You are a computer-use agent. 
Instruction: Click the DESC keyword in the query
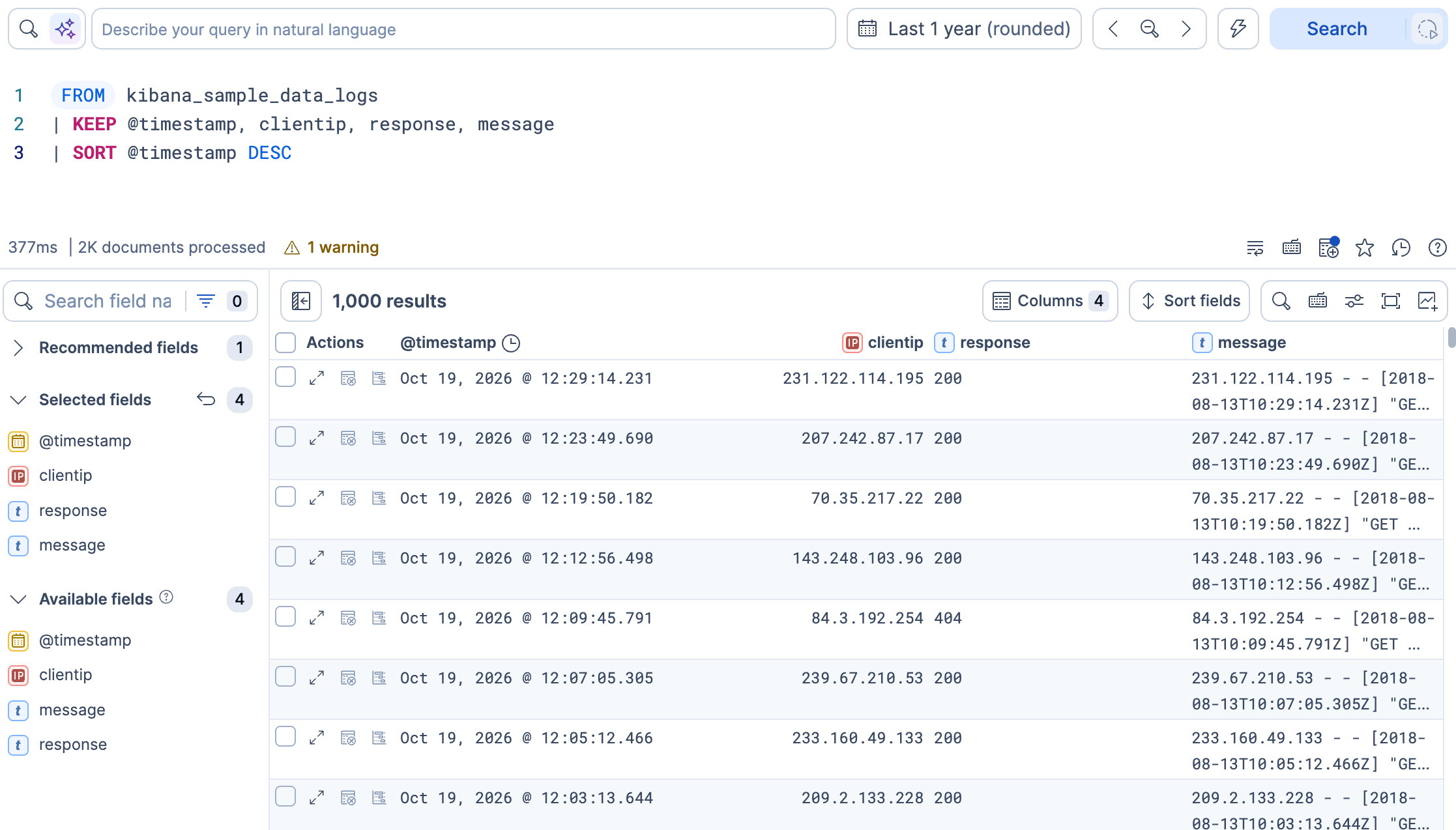[x=270, y=153]
